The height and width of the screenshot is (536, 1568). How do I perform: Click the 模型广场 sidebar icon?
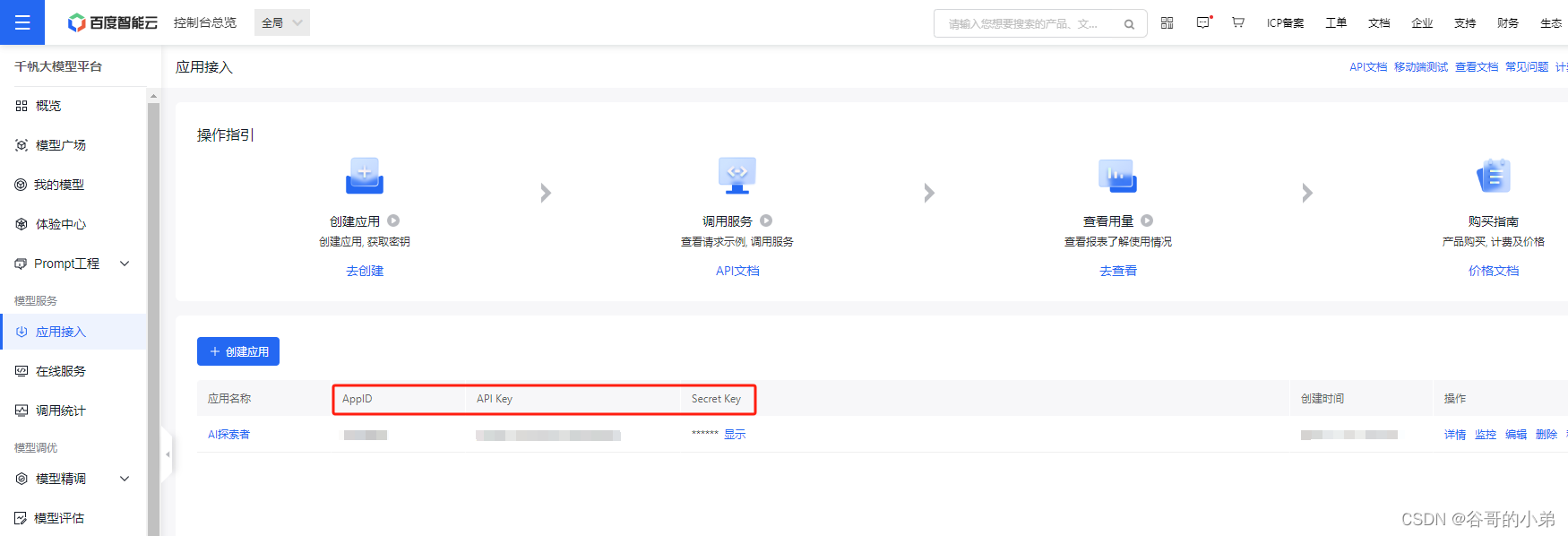tap(22, 145)
